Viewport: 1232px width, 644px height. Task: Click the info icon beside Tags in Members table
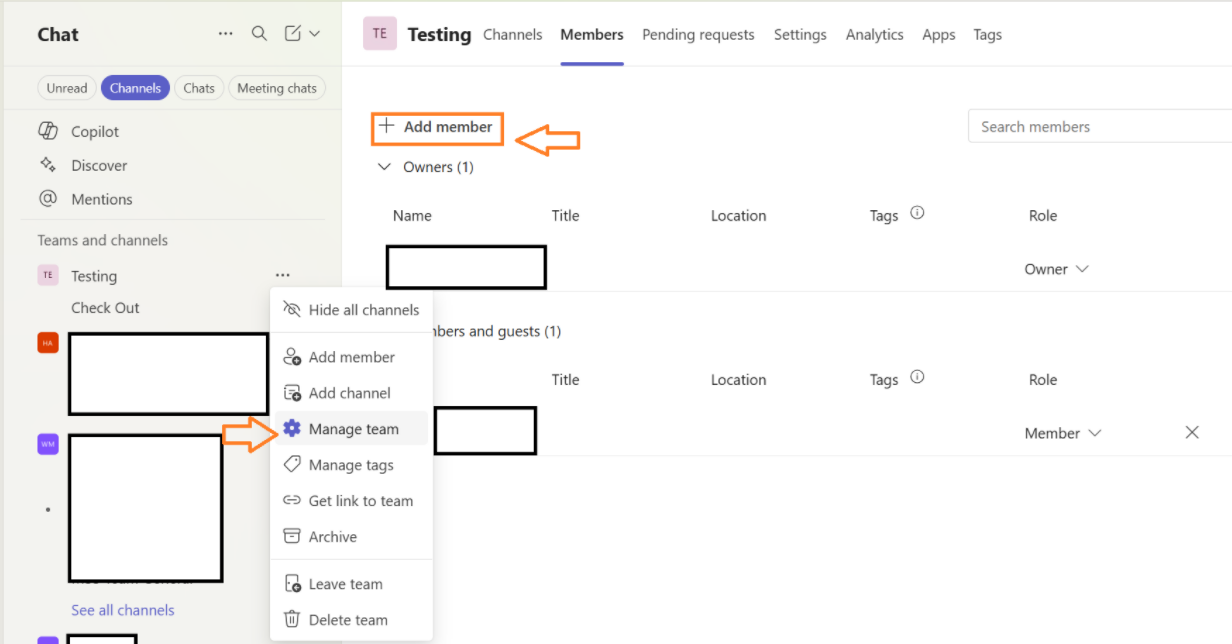pos(917,377)
